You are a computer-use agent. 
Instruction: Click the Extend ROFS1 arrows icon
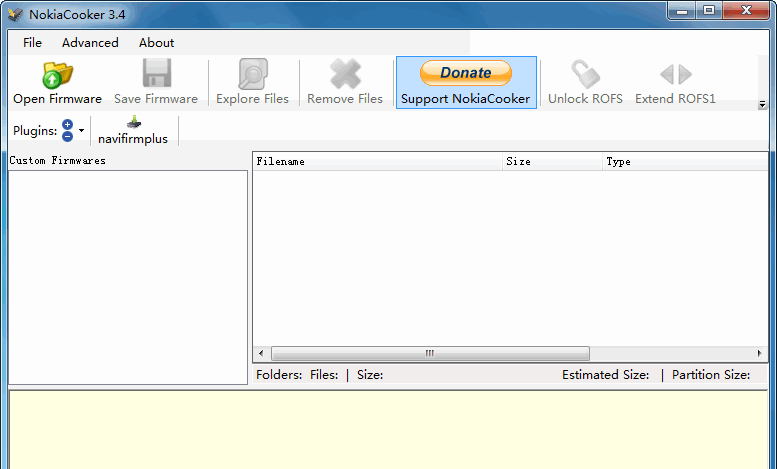[676, 74]
